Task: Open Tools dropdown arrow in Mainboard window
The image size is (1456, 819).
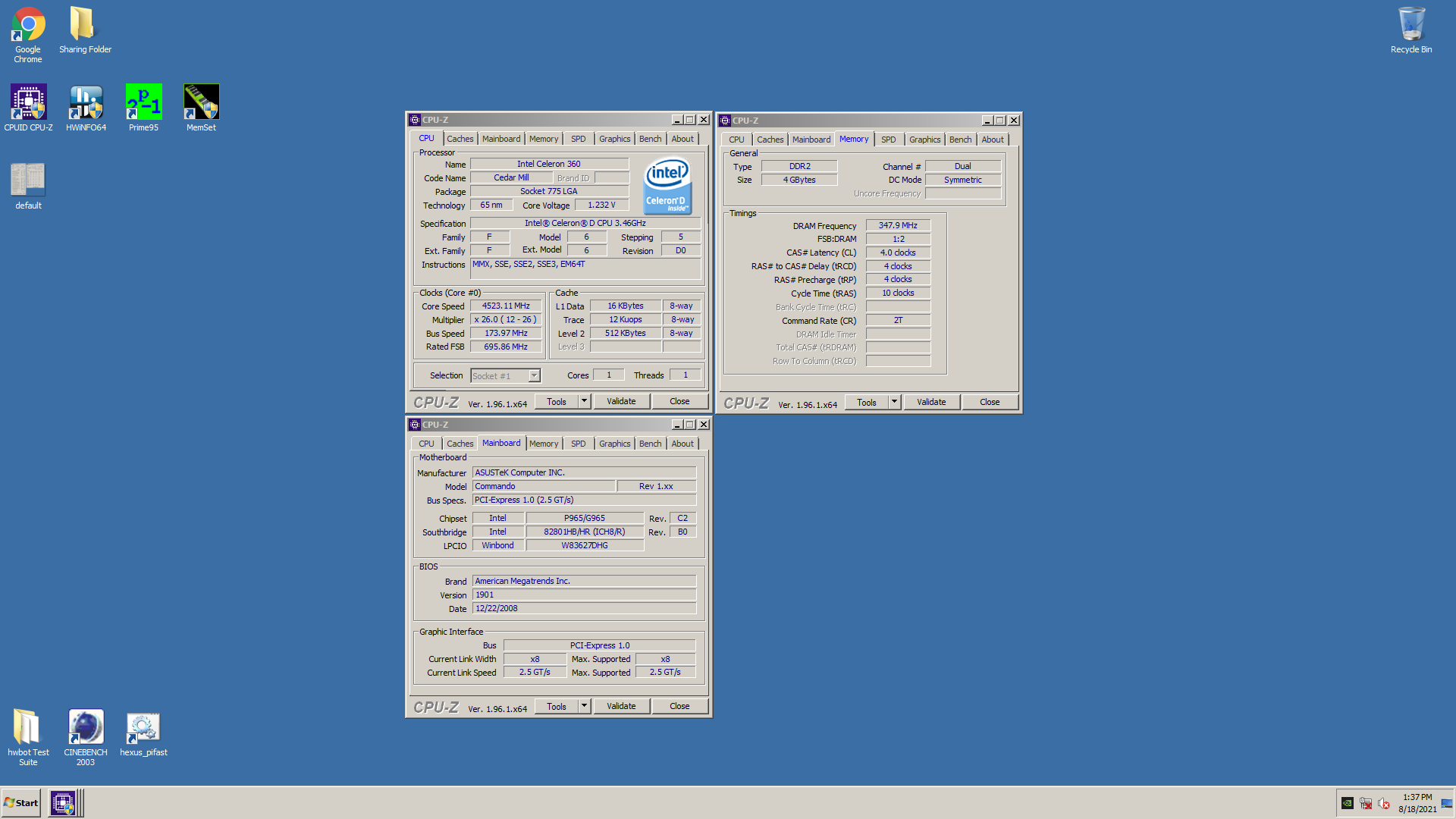Action: tap(584, 706)
